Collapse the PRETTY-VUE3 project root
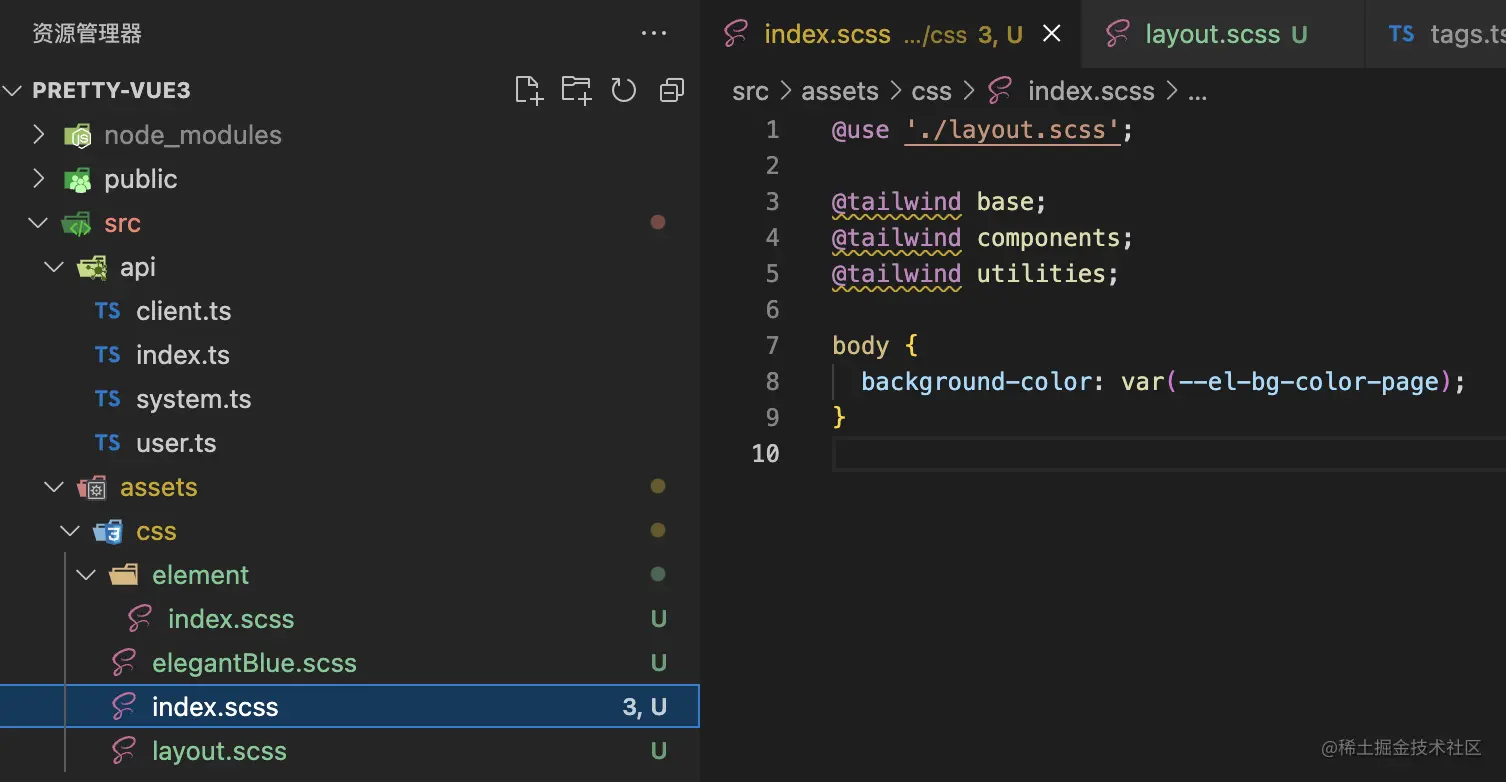Viewport: 1506px width, 782px height. tap(13, 91)
